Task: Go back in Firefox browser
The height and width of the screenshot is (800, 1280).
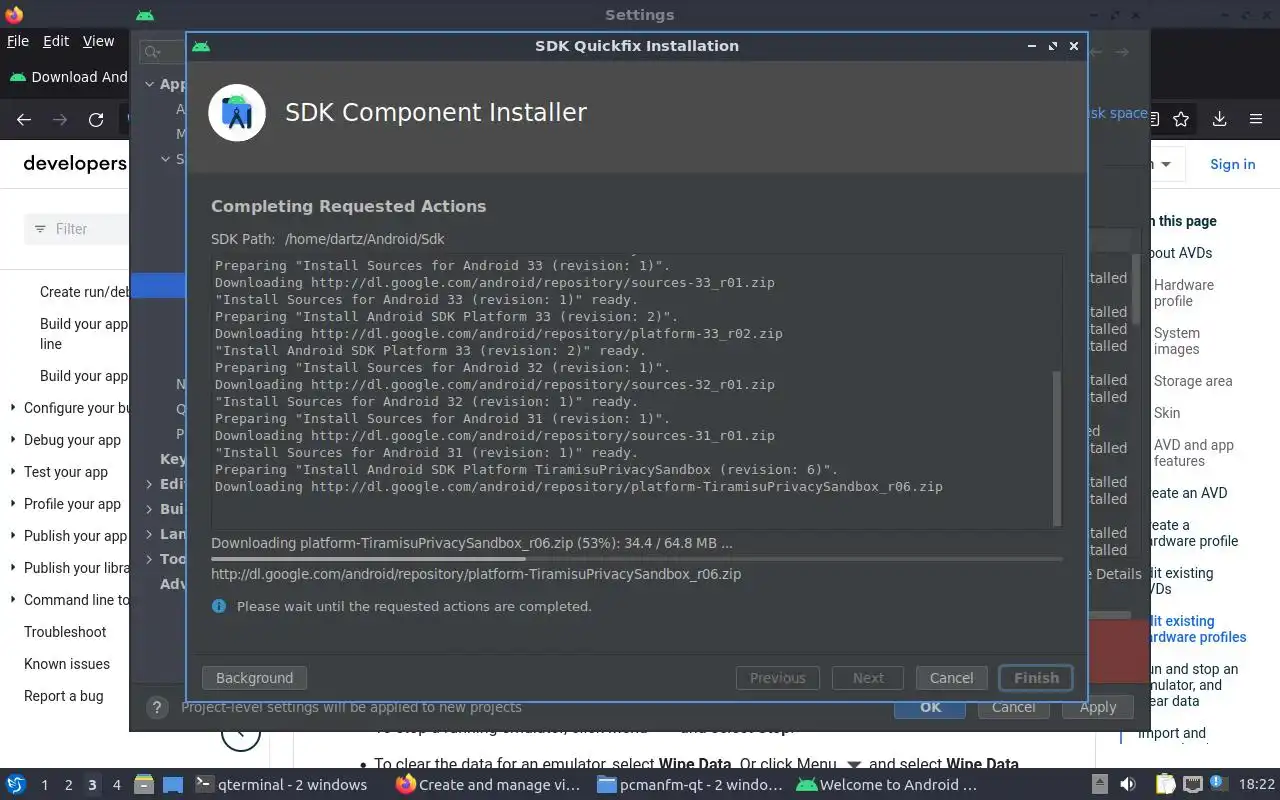Action: [24, 120]
